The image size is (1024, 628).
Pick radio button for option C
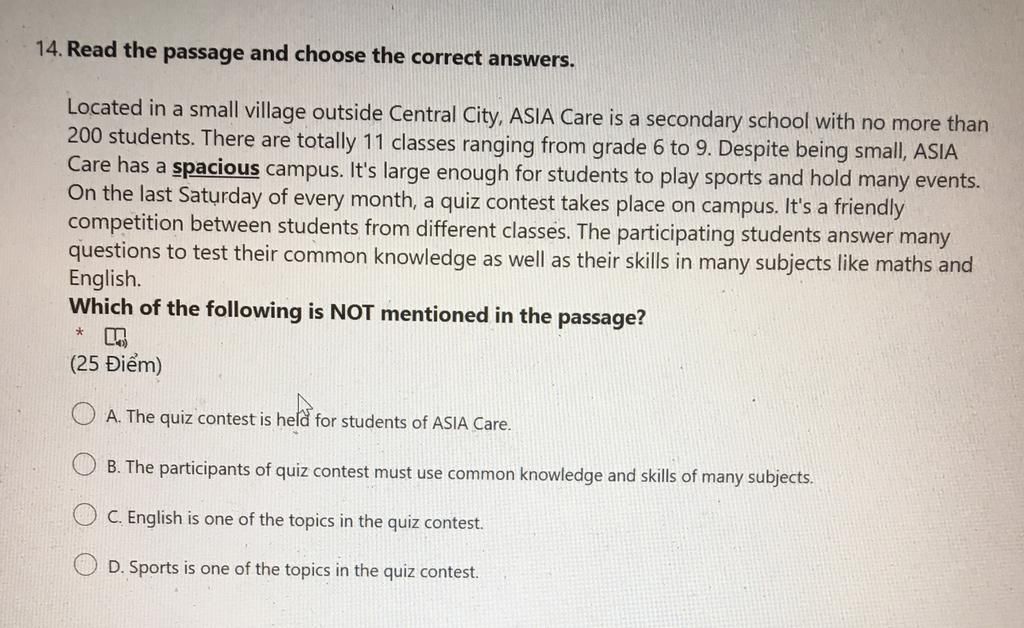pyautogui.click(x=86, y=515)
